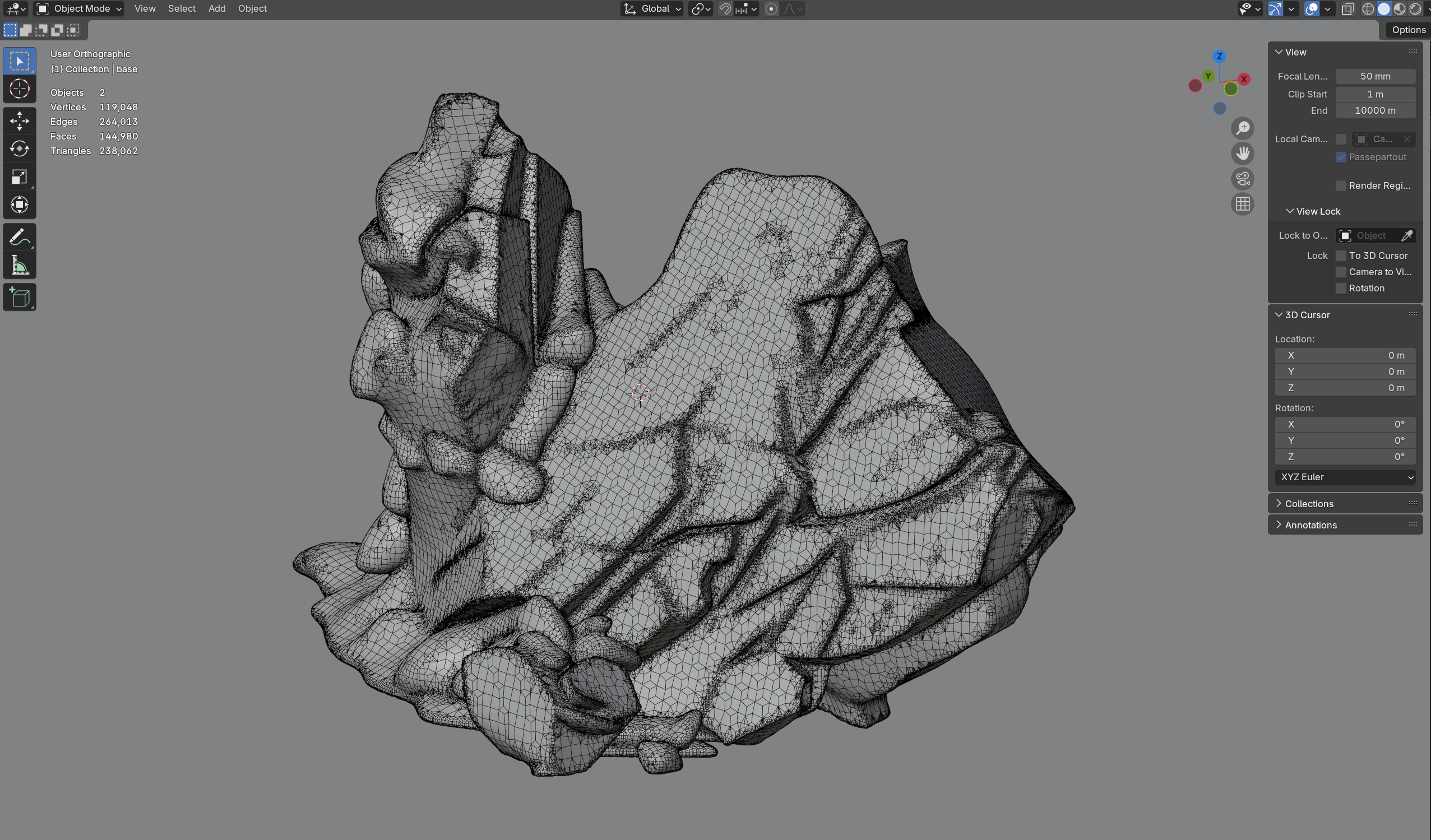The image size is (1431, 840).
Task: Activate the Scale tool
Action: (x=19, y=177)
